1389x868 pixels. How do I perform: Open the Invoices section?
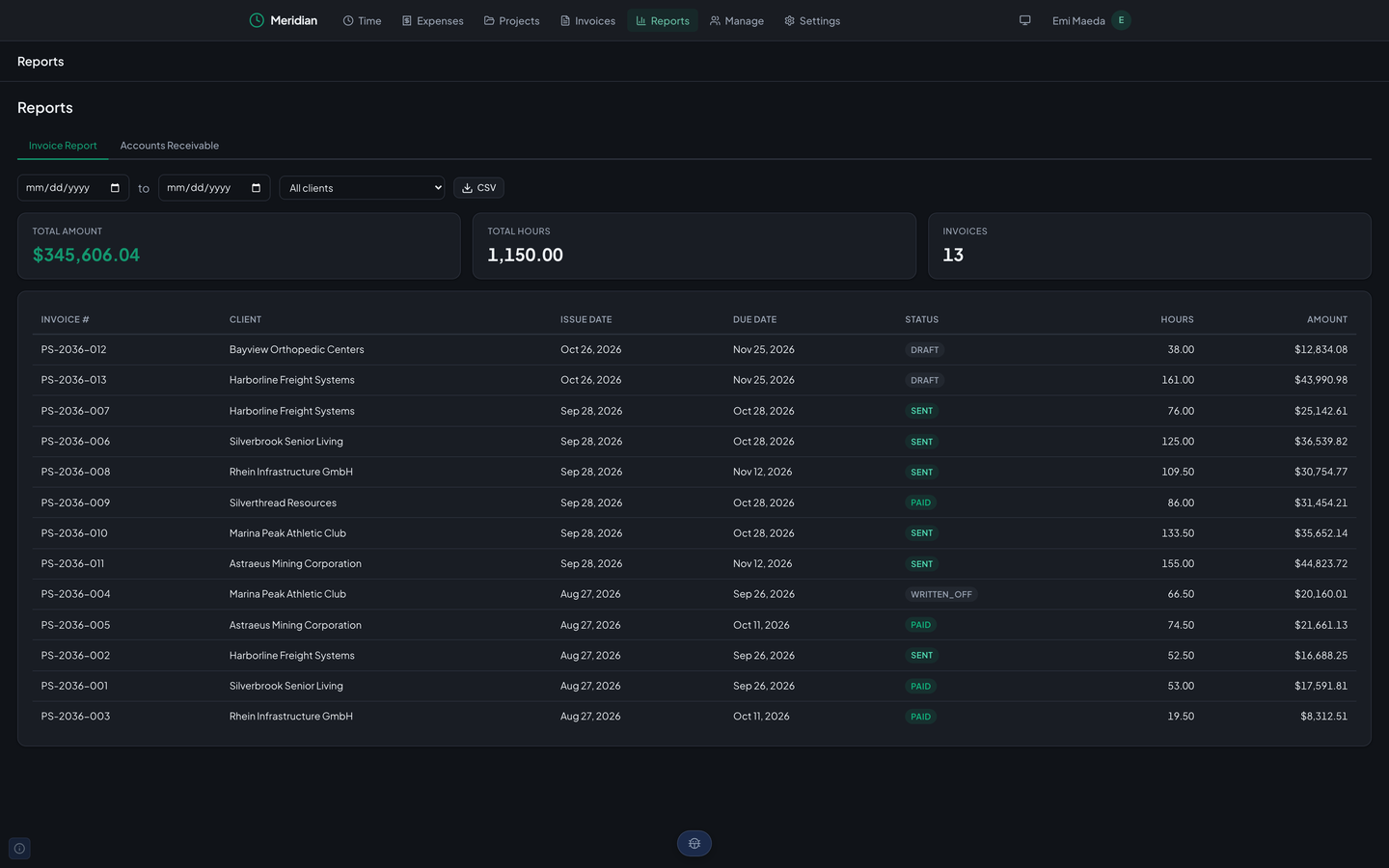tap(587, 20)
